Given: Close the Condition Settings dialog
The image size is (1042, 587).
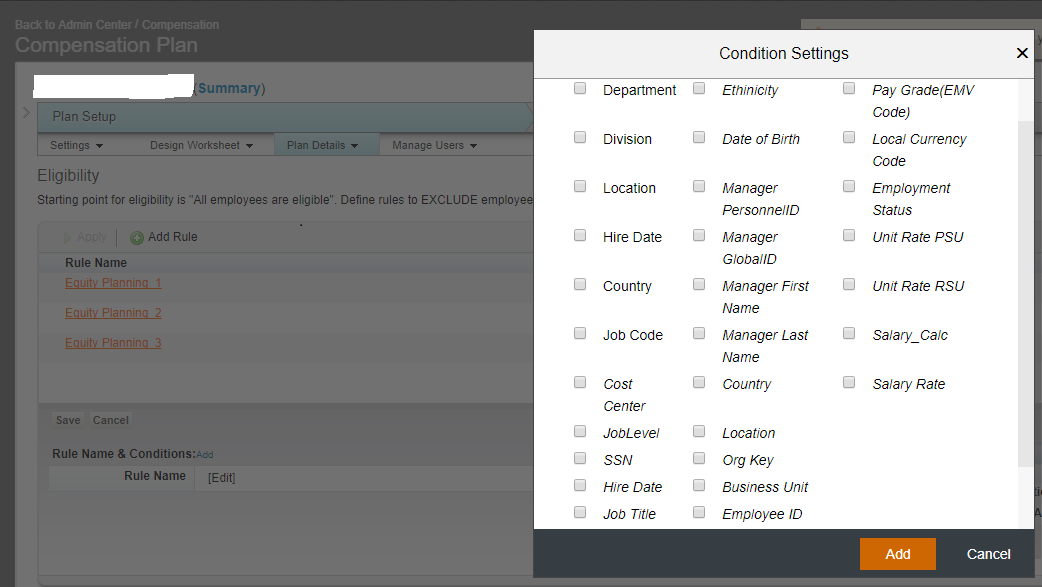Looking at the screenshot, I should pyautogui.click(x=1022, y=53).
